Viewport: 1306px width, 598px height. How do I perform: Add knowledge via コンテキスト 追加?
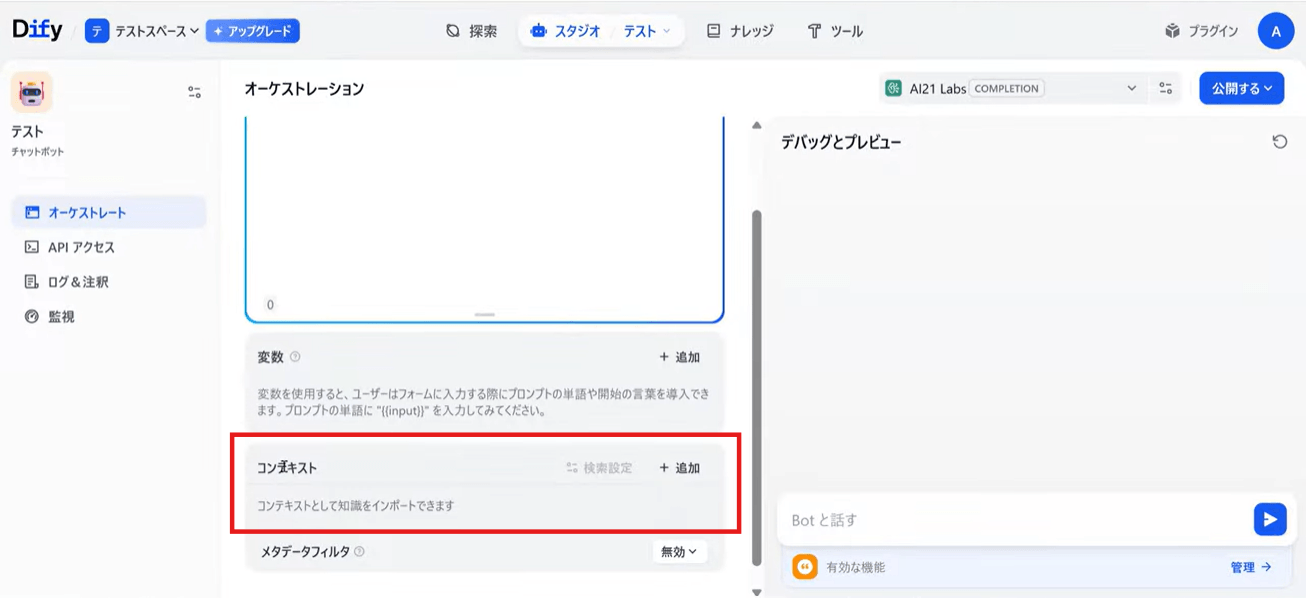click(679, 468)
